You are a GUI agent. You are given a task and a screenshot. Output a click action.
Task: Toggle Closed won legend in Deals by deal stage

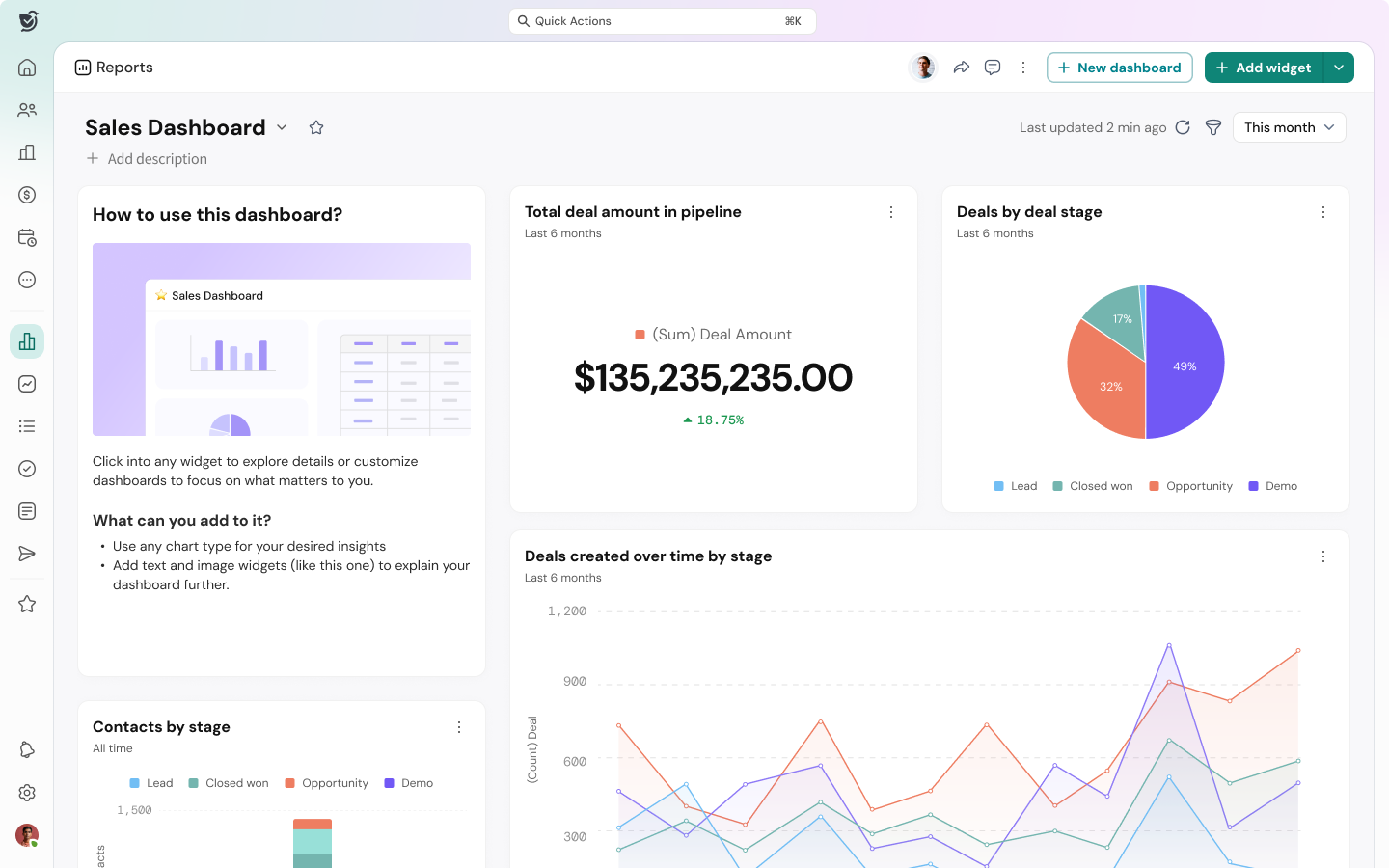click(1093, 486)
